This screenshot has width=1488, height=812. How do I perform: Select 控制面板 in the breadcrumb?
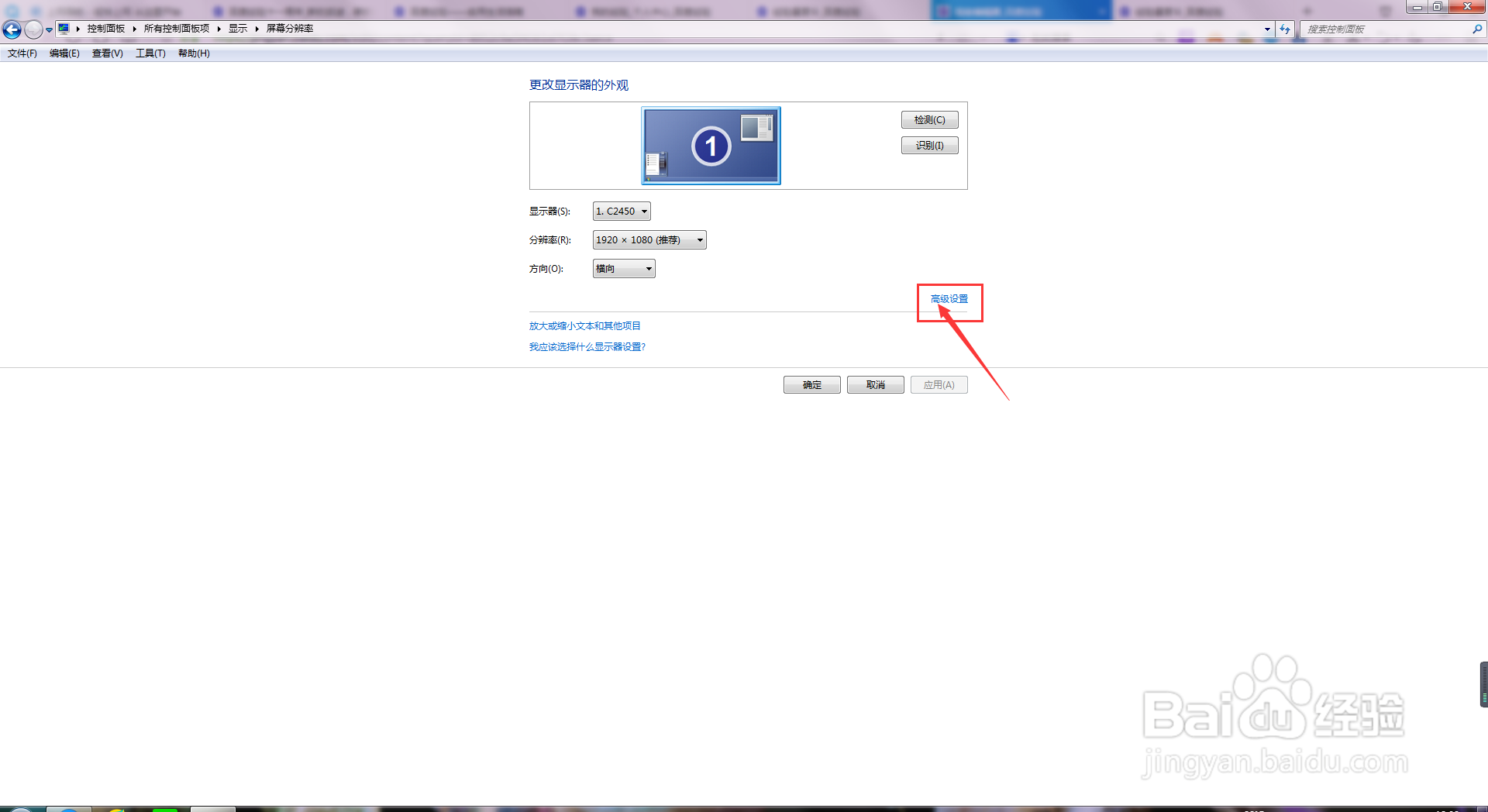(106, 29)
